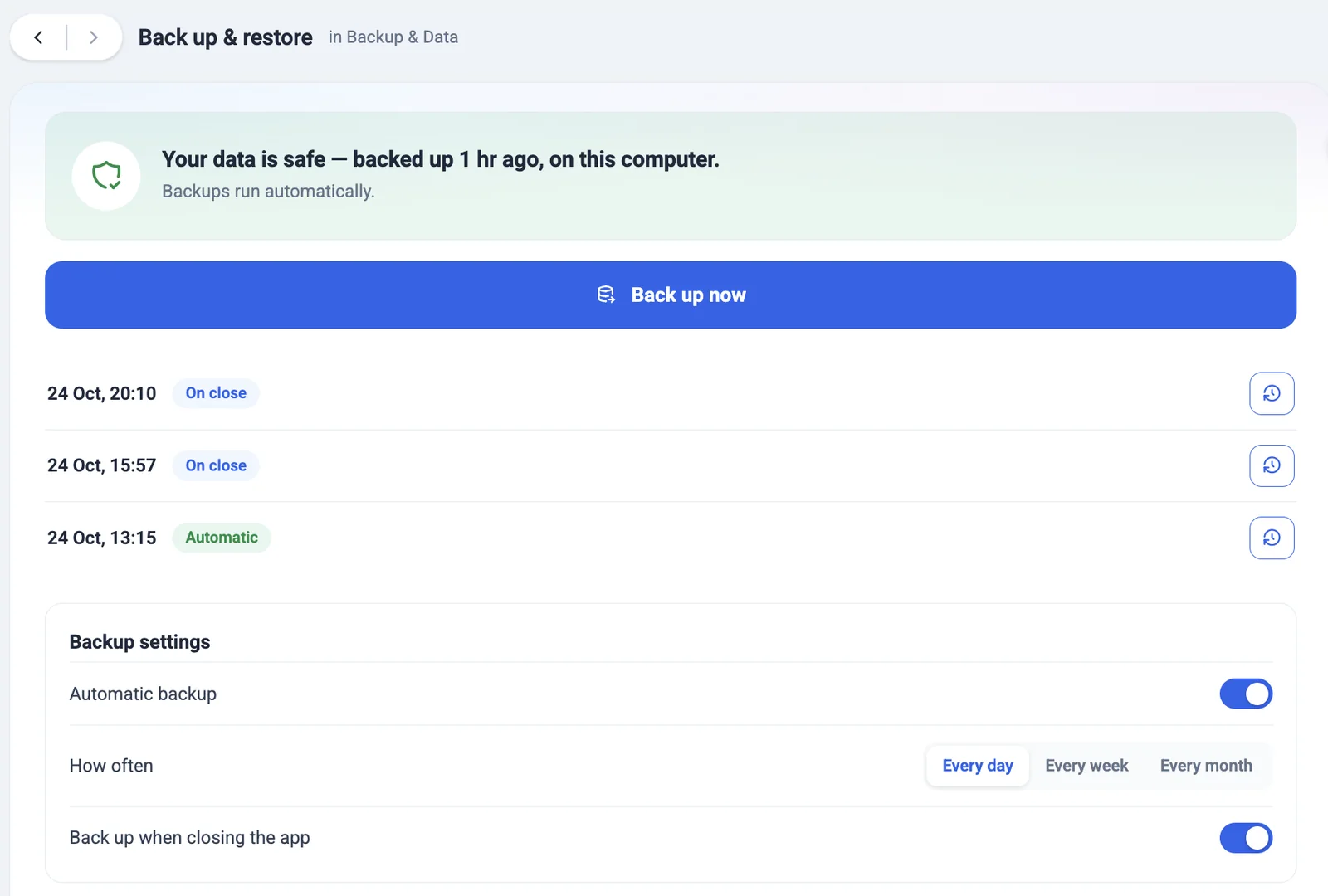The width and height of the screenshot is (1328, 896).
Task: Select Every week backup frequency
Action: pyautogui.click(x=1086, y=766)
